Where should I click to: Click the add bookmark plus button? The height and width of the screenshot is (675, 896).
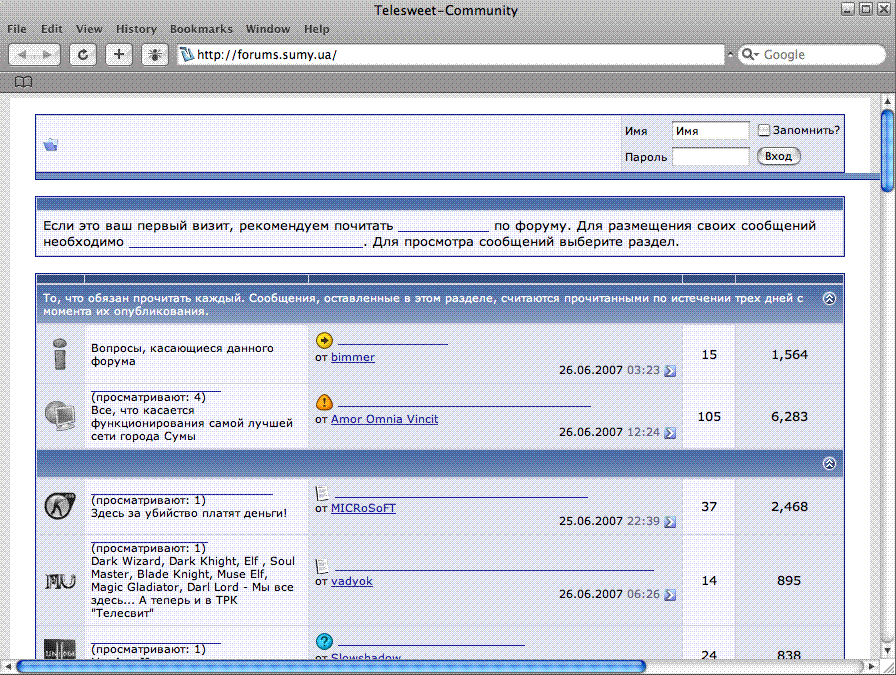(x=119, y=55)
